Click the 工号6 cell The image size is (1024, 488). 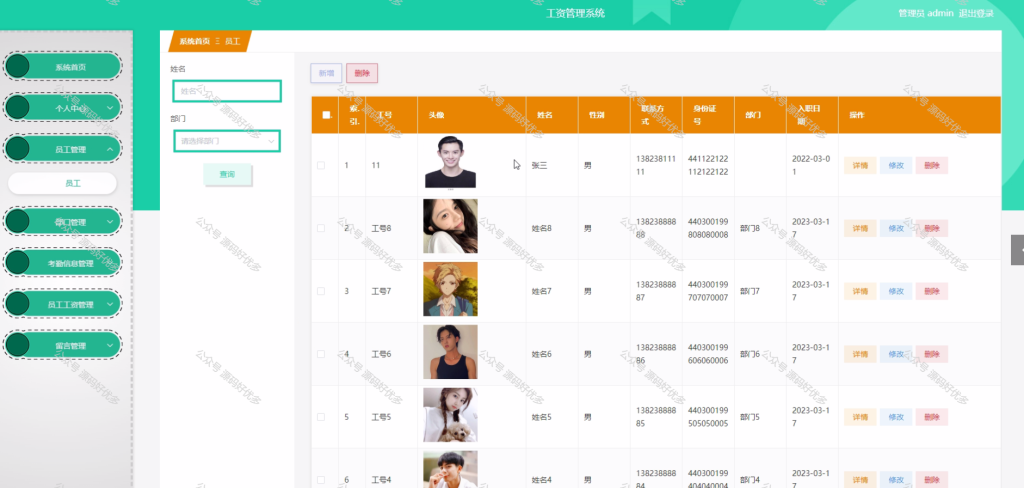coord(381,354)
